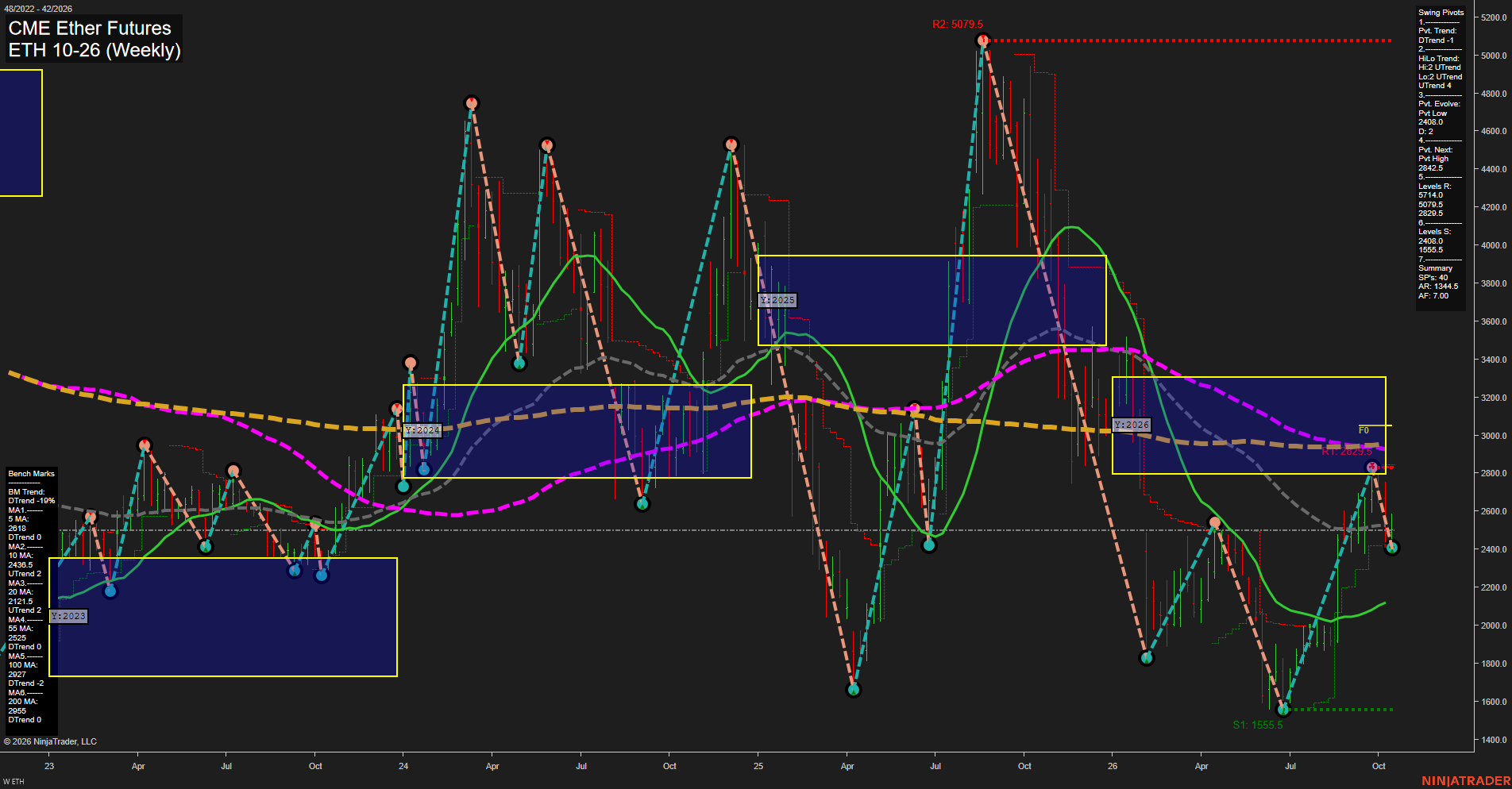Click the HiLo Trend entry in Swing Pivots
Screen dimensions: 1512x789
tap(1439, 59)
